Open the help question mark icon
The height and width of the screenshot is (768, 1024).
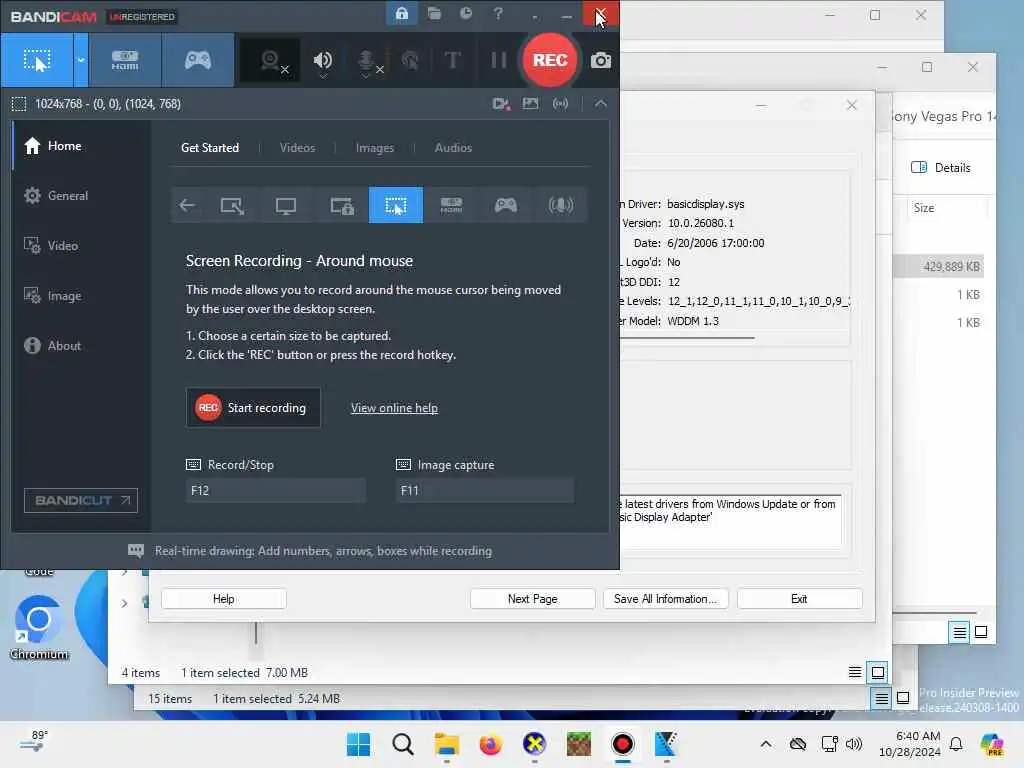[x=498, y=14]
